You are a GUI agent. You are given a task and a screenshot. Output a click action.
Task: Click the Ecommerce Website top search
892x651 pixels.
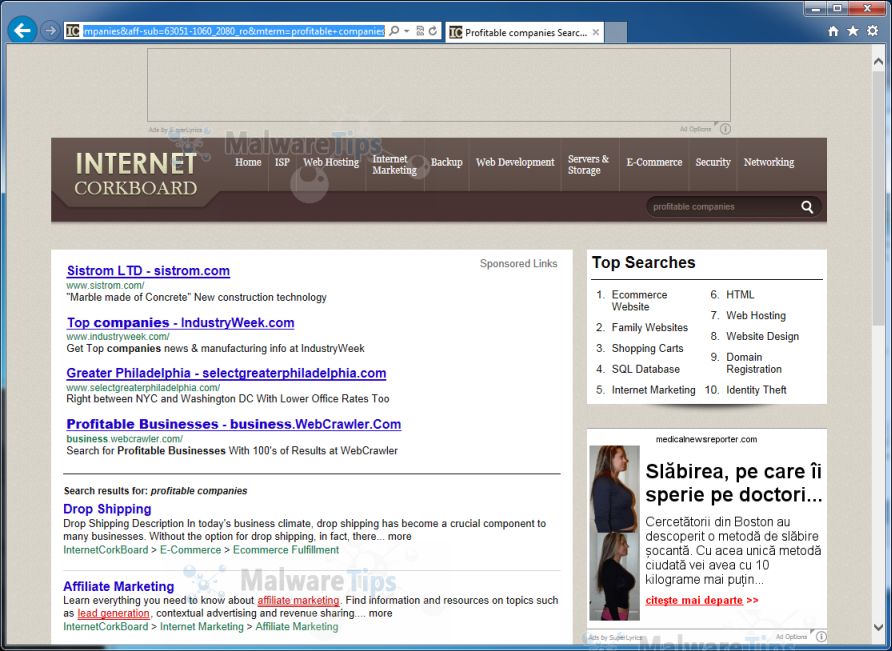(x=639, y=300)
